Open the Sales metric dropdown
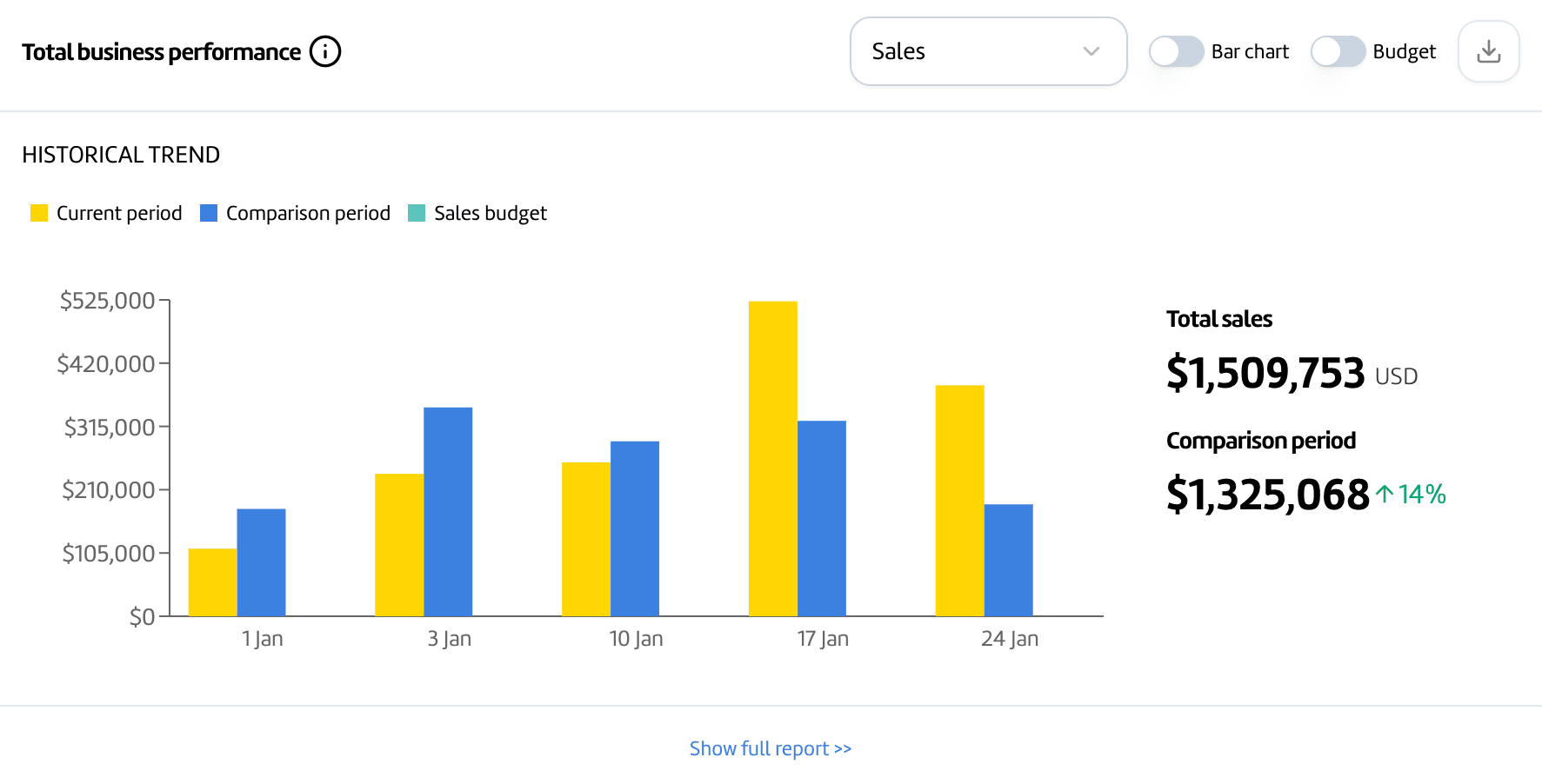This screenshot has height=784, width=1542. click(988, 51)
